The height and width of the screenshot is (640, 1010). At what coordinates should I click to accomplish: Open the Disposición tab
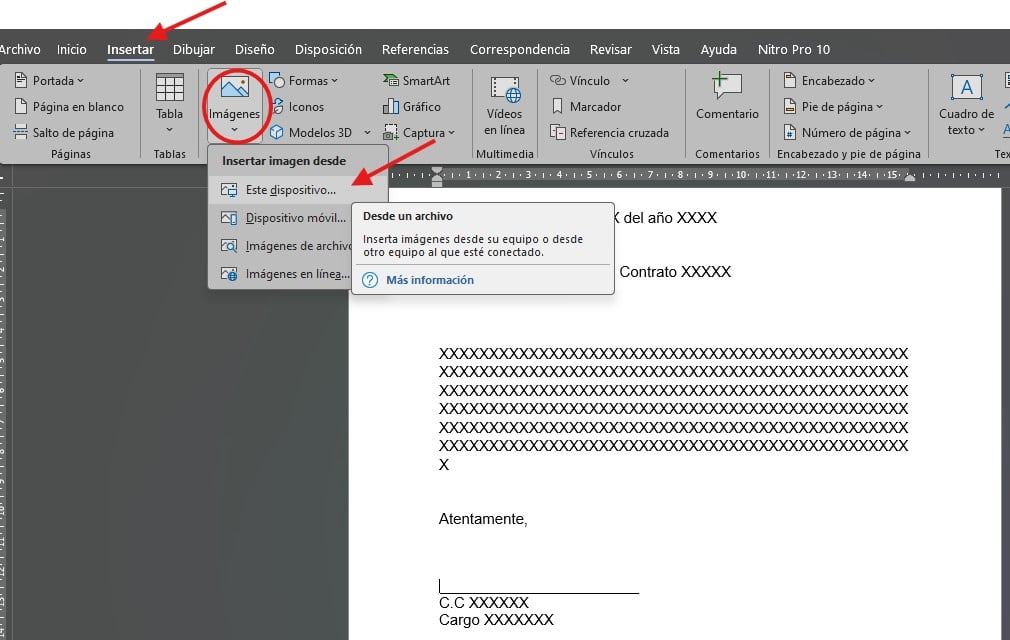tap(328, 50)
